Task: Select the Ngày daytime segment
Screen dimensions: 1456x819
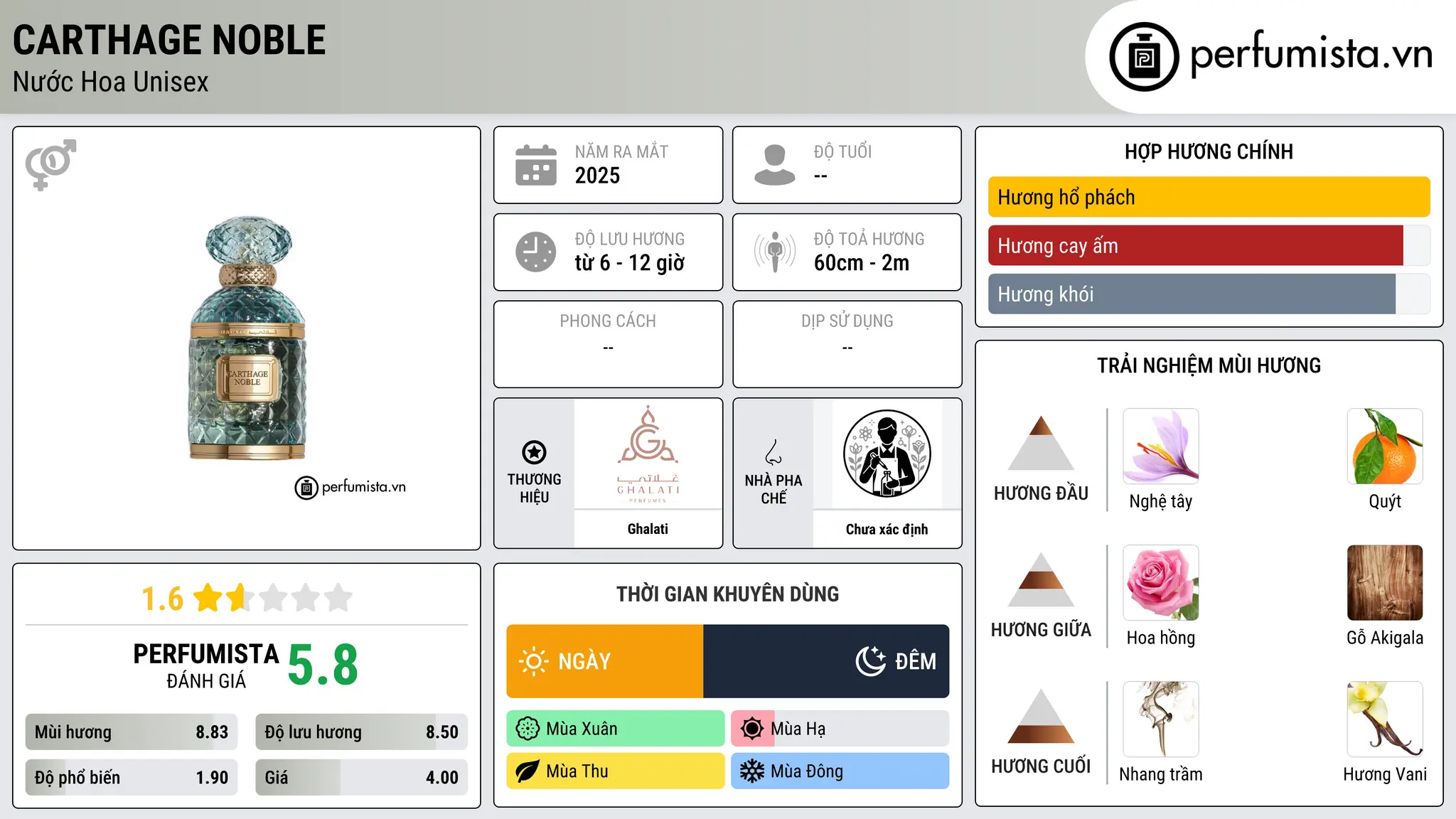Action: point(605,661)
